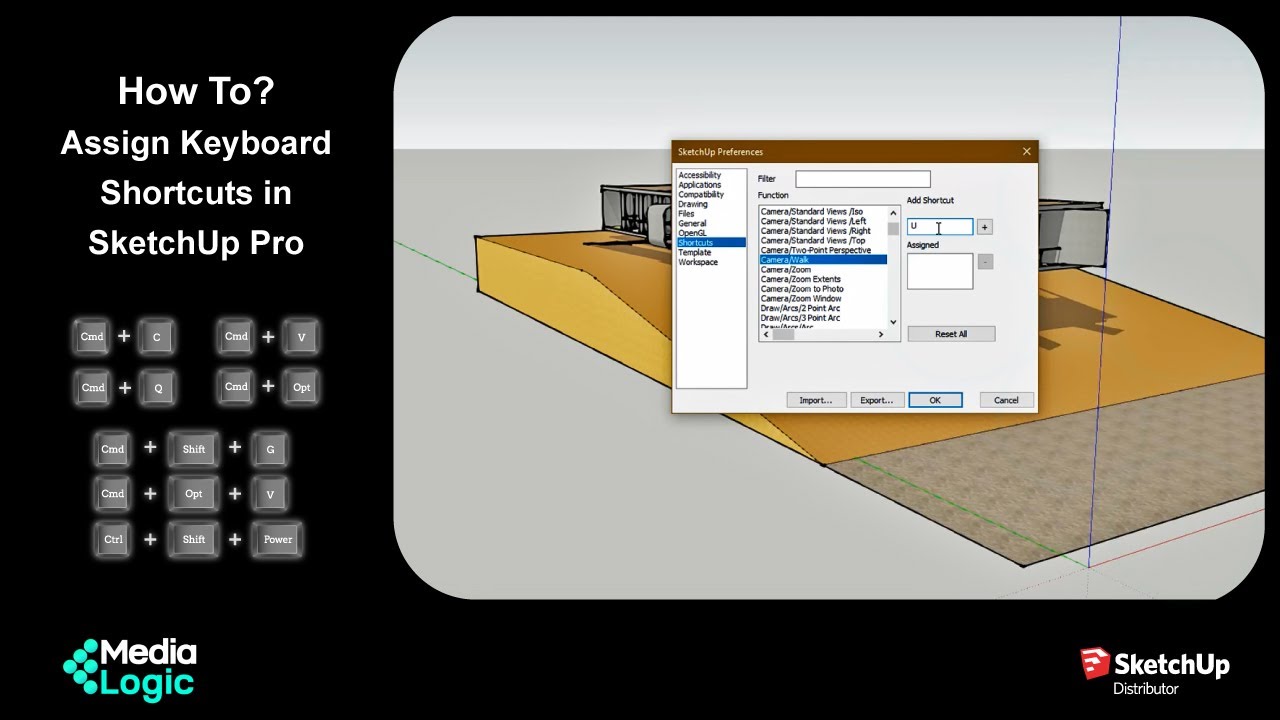Click the Import... button
This screenshot has width=1280, height=720.
pyautogui.click(x=816, y=400)
